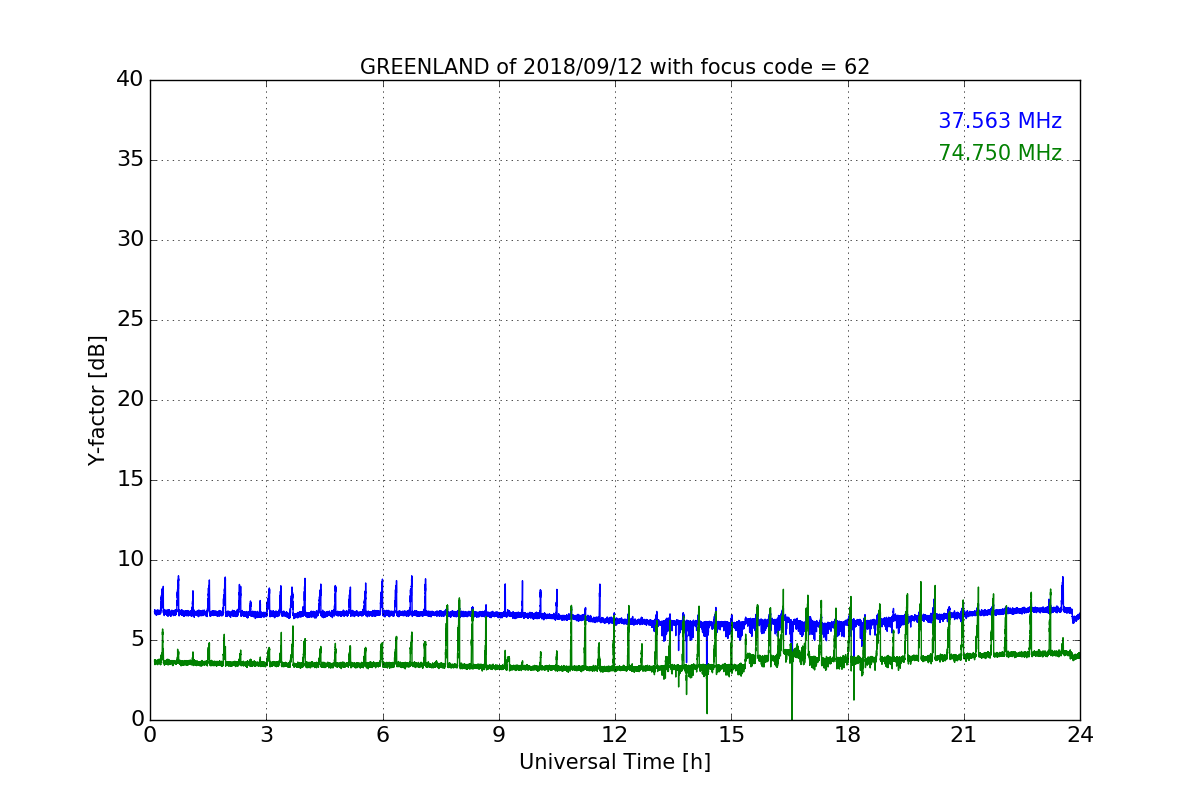Select the blue 37.563 MHz legend label
The height and width of the screenshot is (800, 1200).
[1000, 121]
